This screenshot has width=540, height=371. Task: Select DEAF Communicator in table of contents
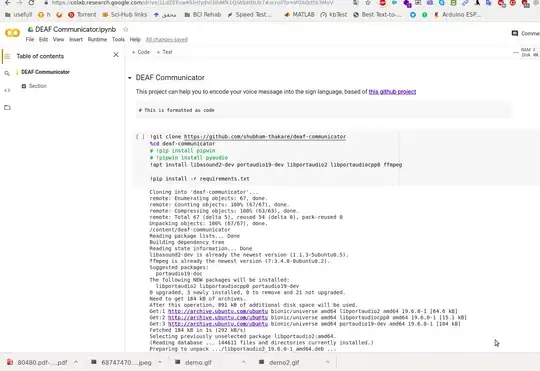(45, 72)
